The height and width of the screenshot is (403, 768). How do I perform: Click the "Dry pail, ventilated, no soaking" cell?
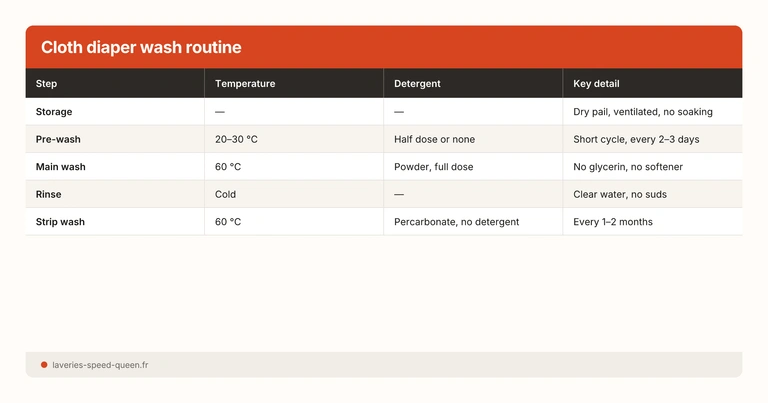[x=643, y=112]
